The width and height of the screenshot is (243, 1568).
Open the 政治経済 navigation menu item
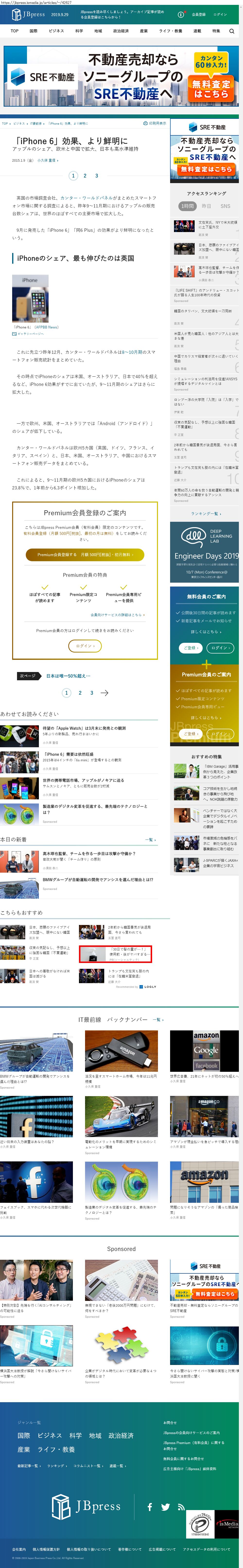[x=121, y=31]
